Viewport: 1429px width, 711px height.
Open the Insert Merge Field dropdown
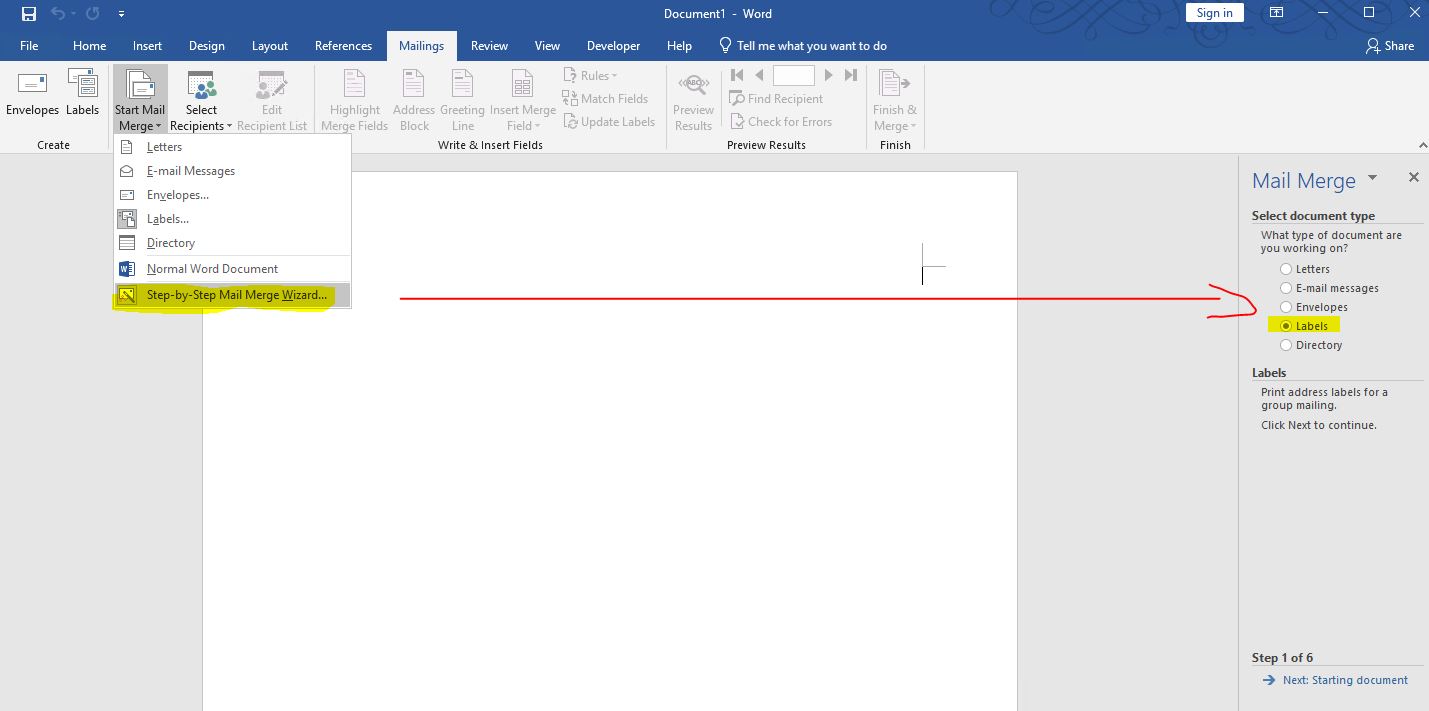523,100
